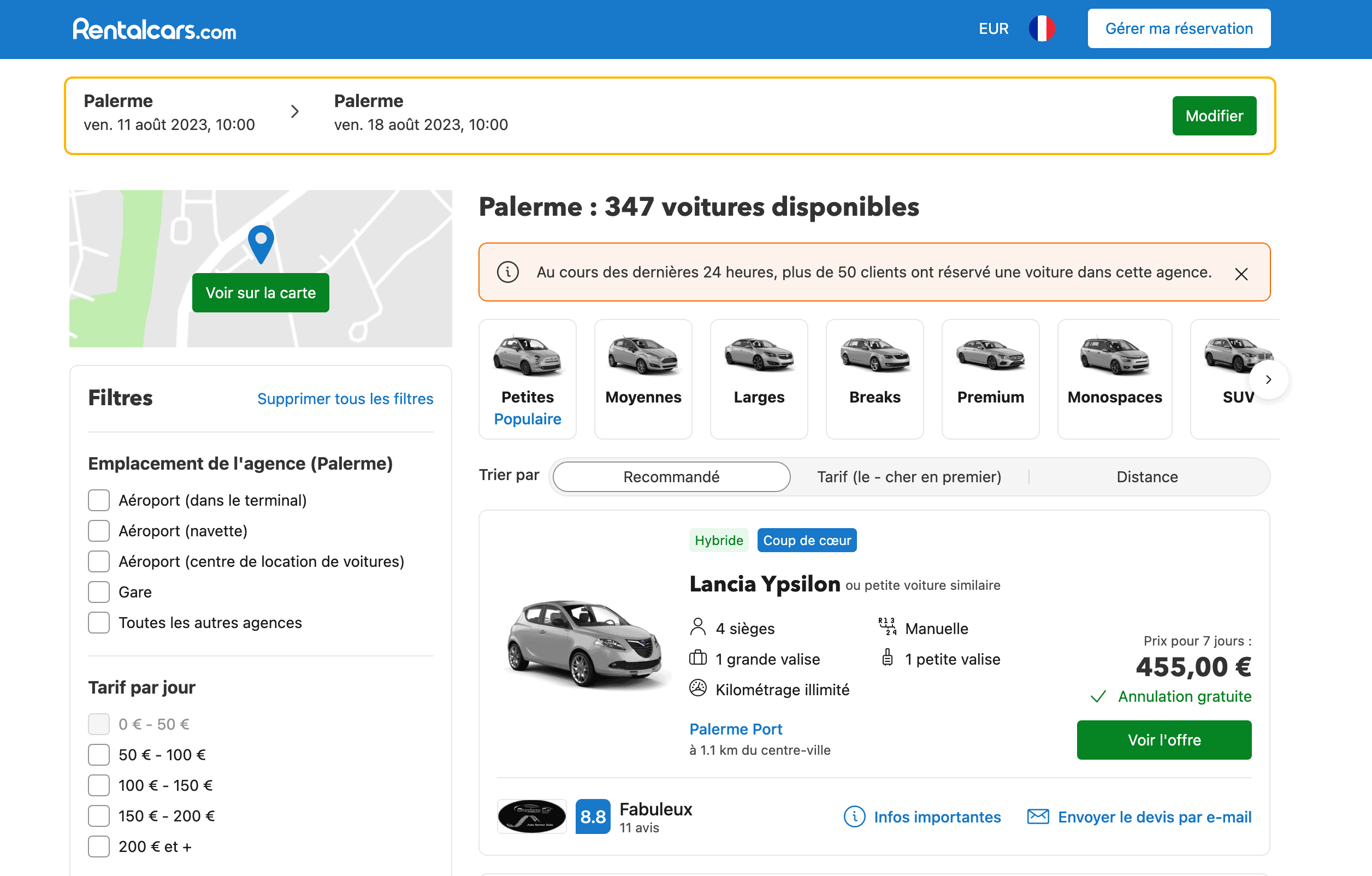Check the 200 € et + price filter

click(98, 847)
